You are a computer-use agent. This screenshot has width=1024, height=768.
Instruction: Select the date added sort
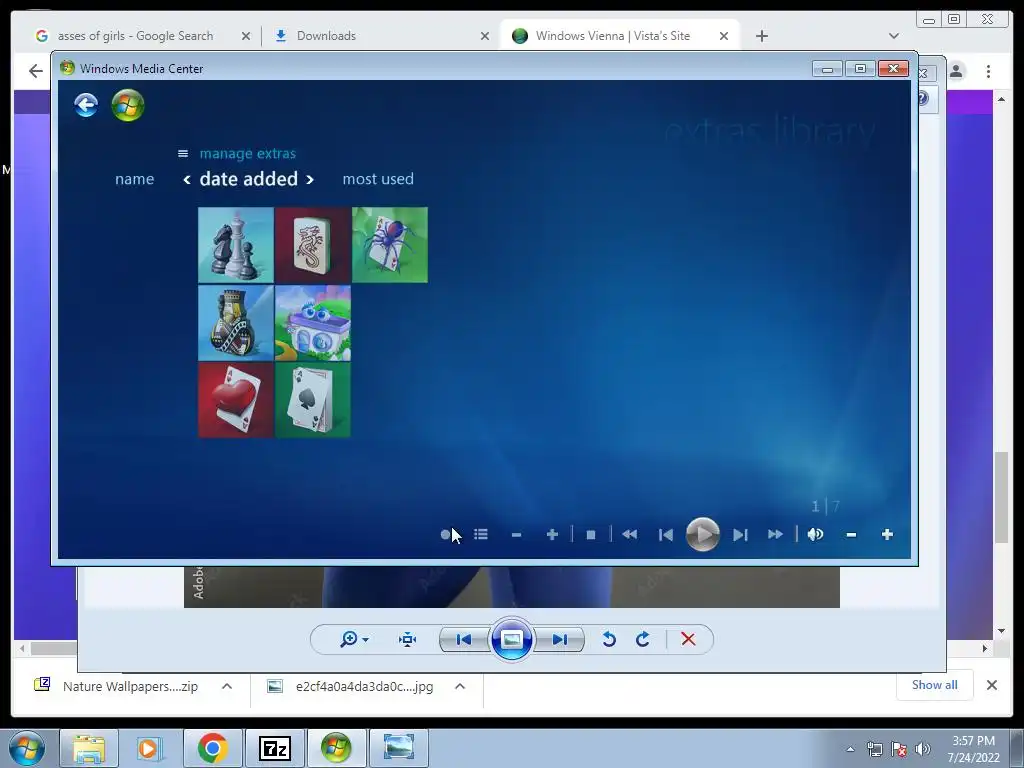coord(249,179)
